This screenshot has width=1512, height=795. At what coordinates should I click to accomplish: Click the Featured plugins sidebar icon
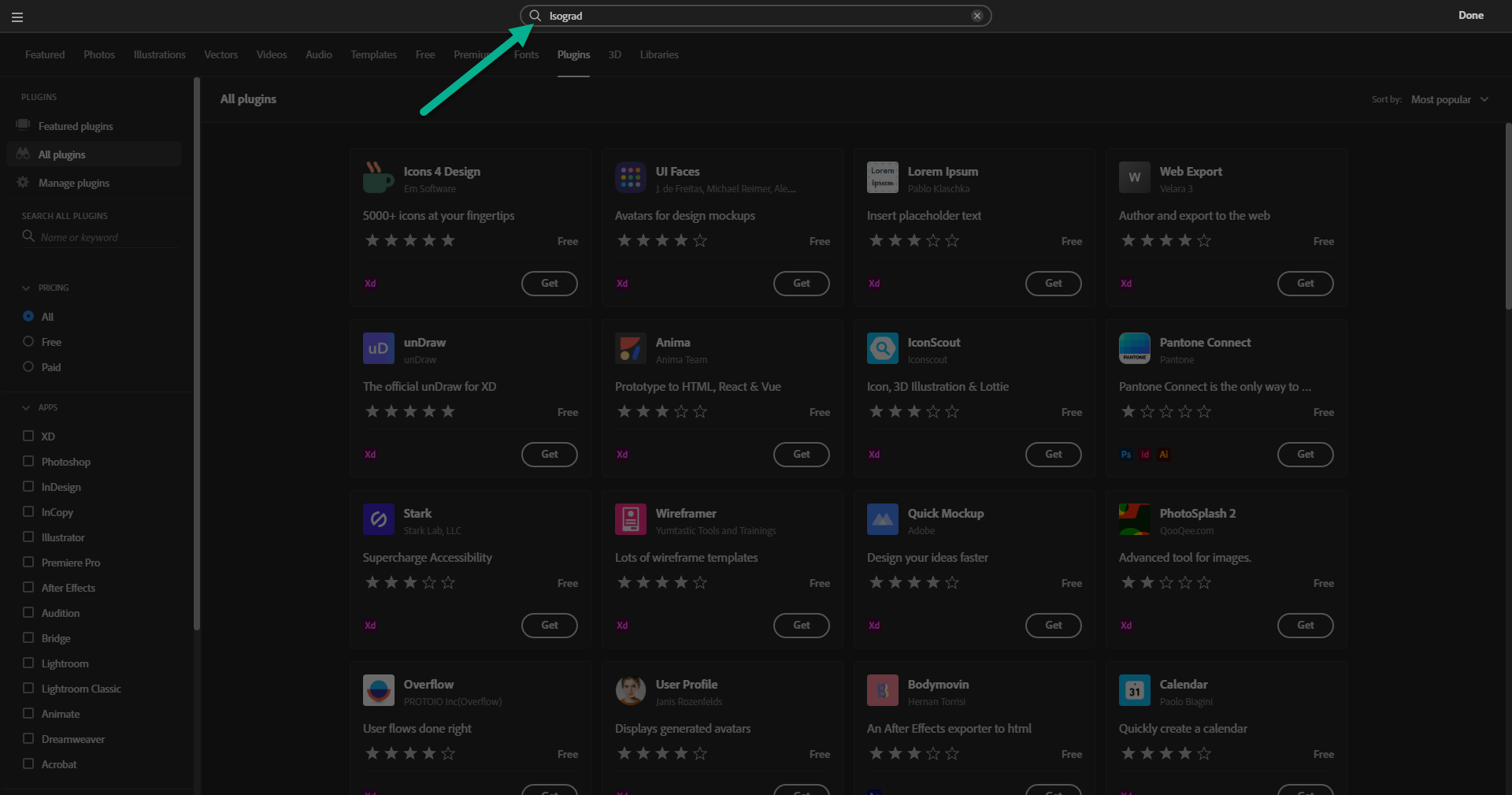click(24, 125)
